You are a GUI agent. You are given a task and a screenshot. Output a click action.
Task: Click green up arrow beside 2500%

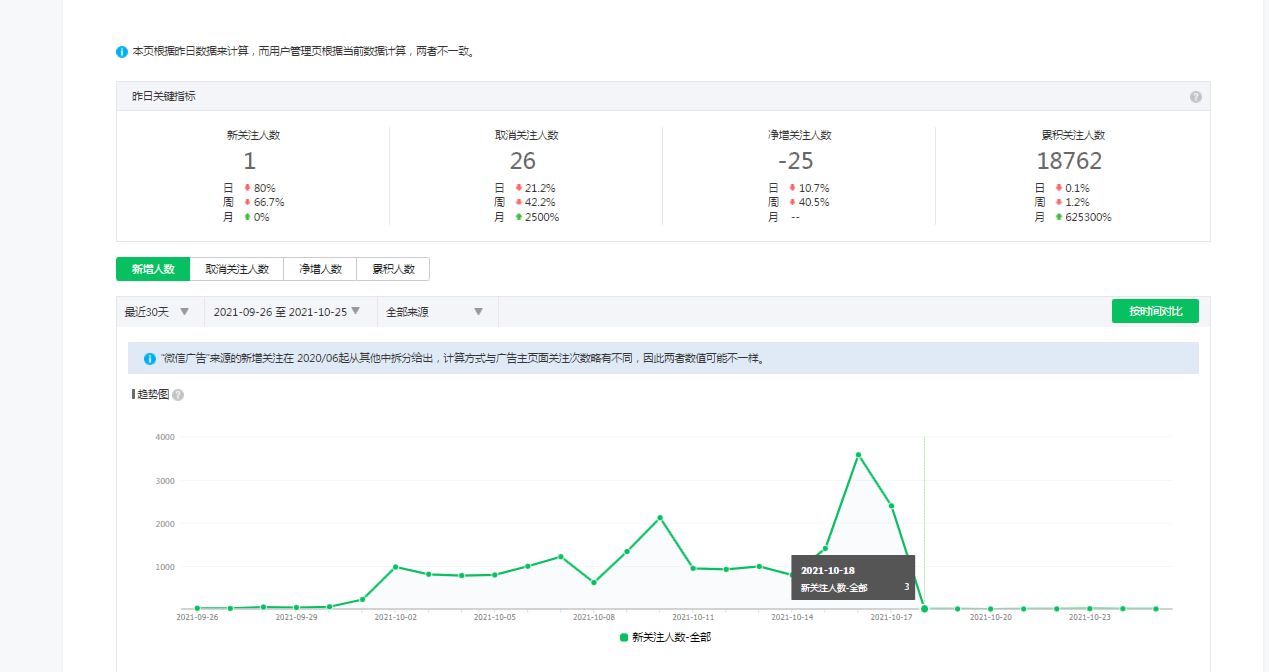click(518, 217)
